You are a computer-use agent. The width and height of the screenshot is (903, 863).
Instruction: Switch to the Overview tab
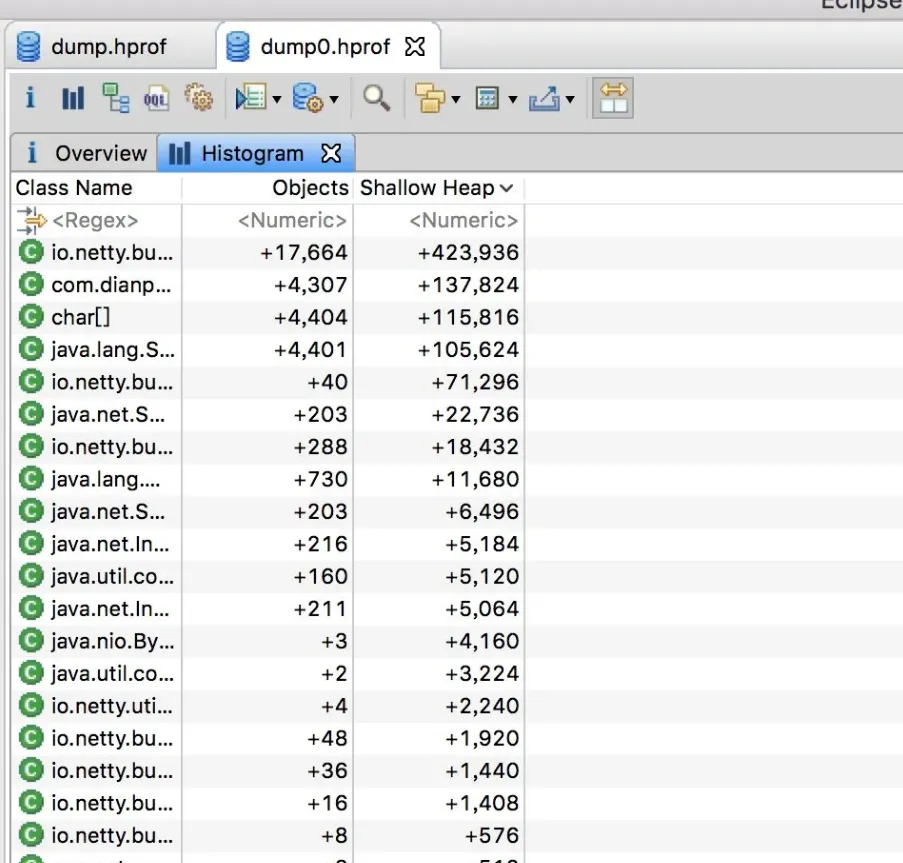click(85, 153)
